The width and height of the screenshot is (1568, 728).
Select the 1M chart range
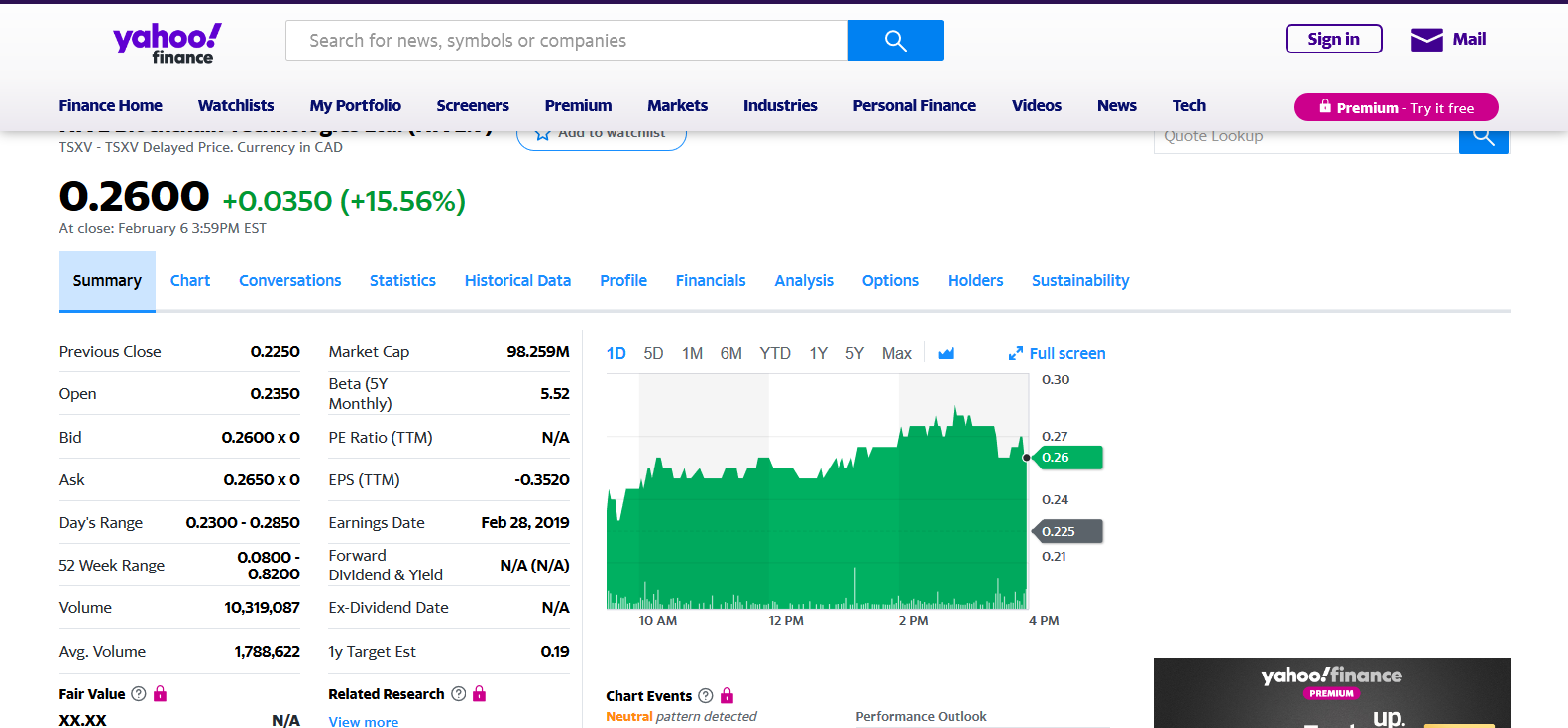point(692,354)
